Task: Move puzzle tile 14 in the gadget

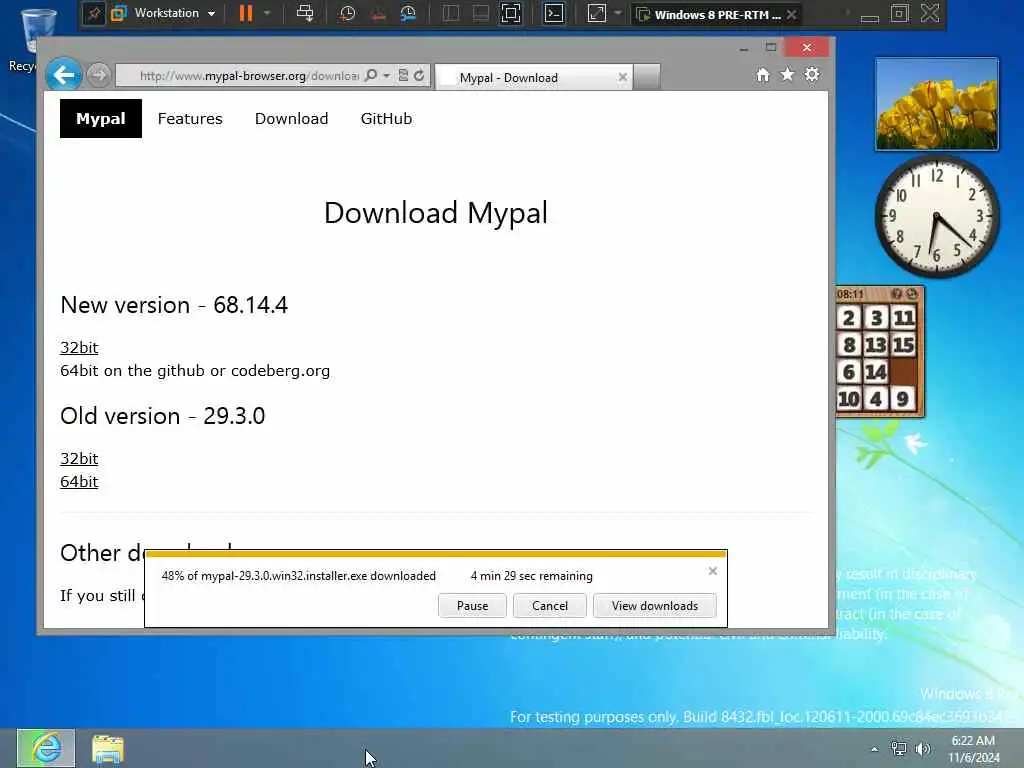Action: pos(876,372)
